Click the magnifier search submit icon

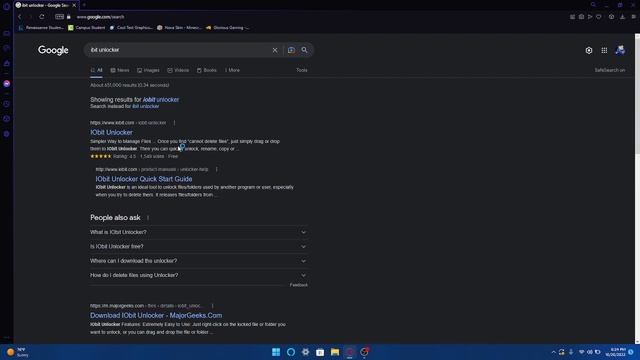coord(304,50)
